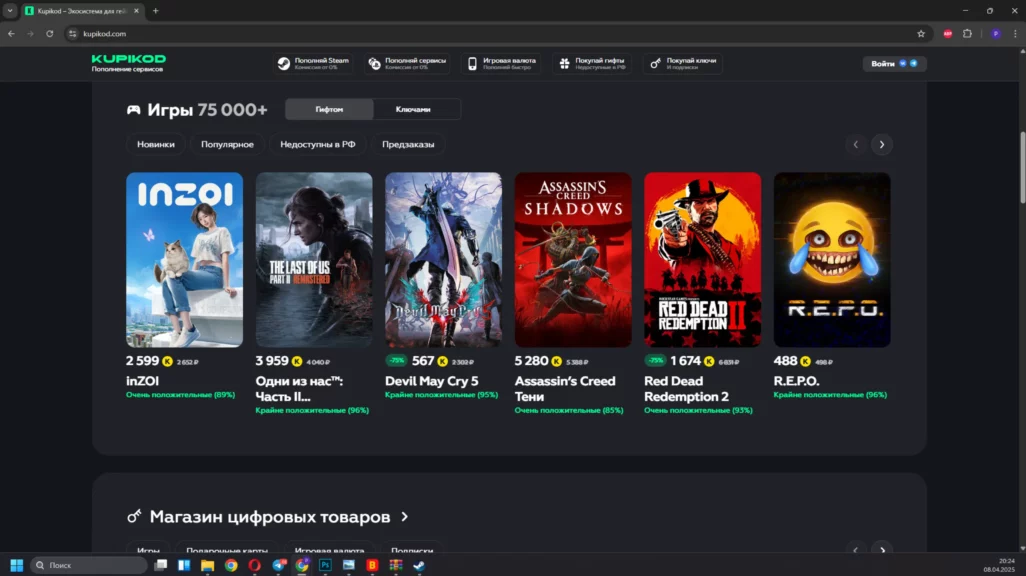Open the 'Пополняй Steam' top-up section
This screenshot has height=576, width=1026.
point(313,63)
